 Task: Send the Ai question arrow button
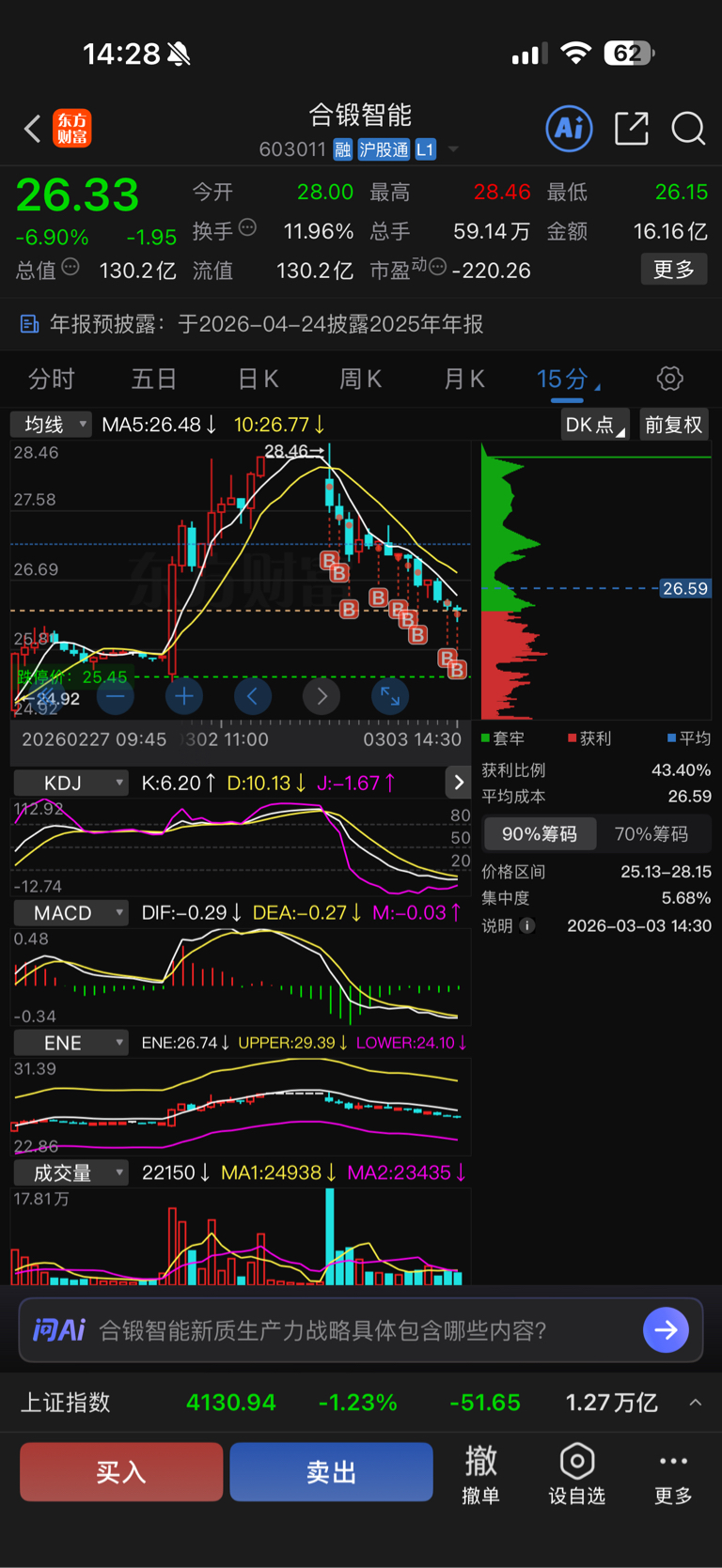point(666,1329)
